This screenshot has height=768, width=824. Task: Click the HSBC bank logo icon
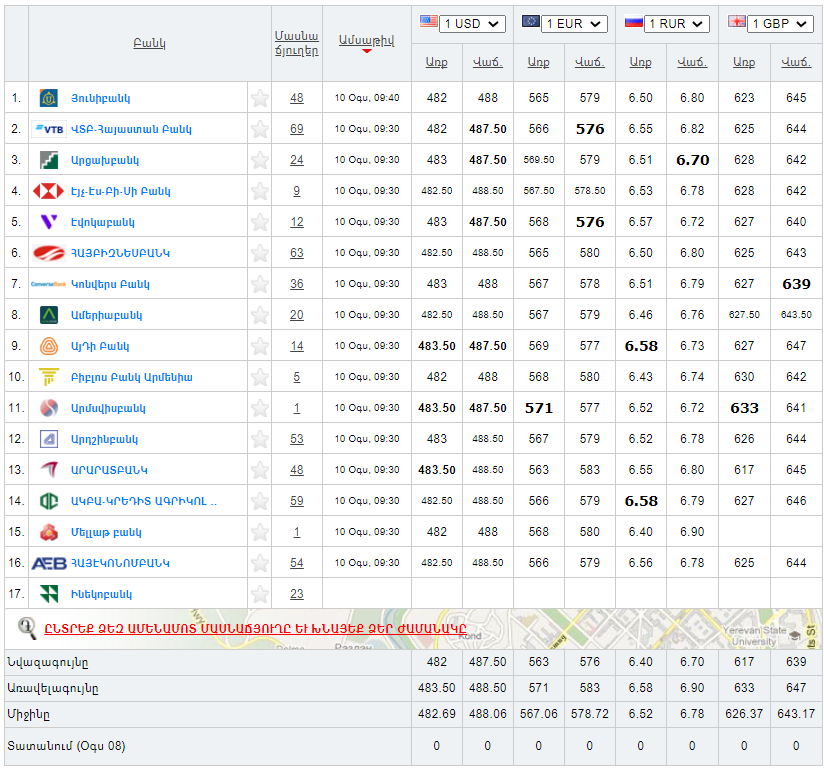tap(48, 191)
